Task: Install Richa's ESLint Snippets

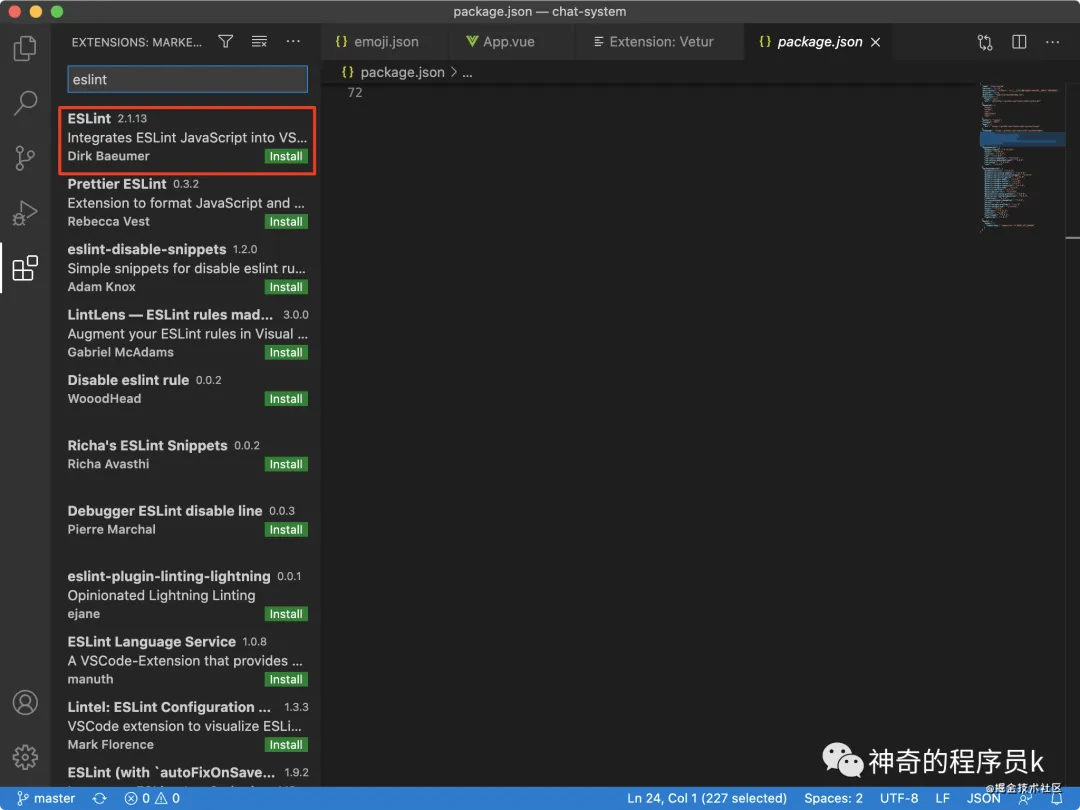Action: pos(286,464)
